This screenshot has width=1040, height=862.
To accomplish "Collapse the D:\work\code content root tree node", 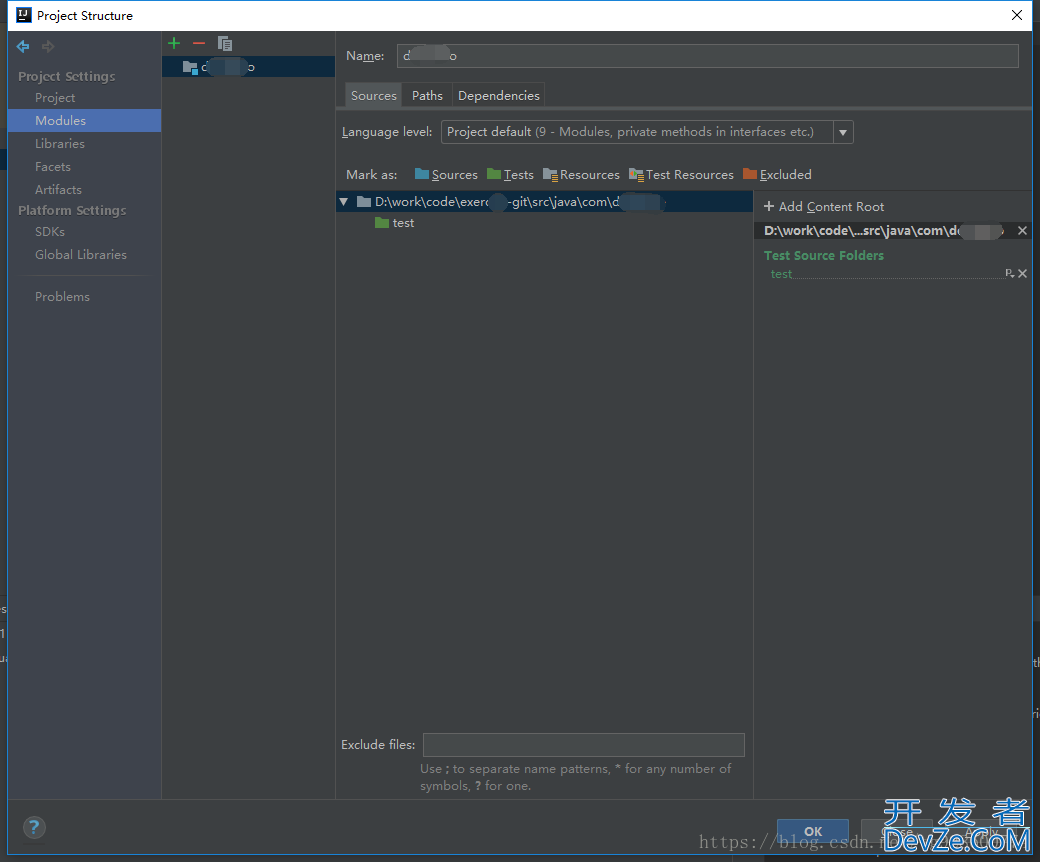I will point(344,202).
